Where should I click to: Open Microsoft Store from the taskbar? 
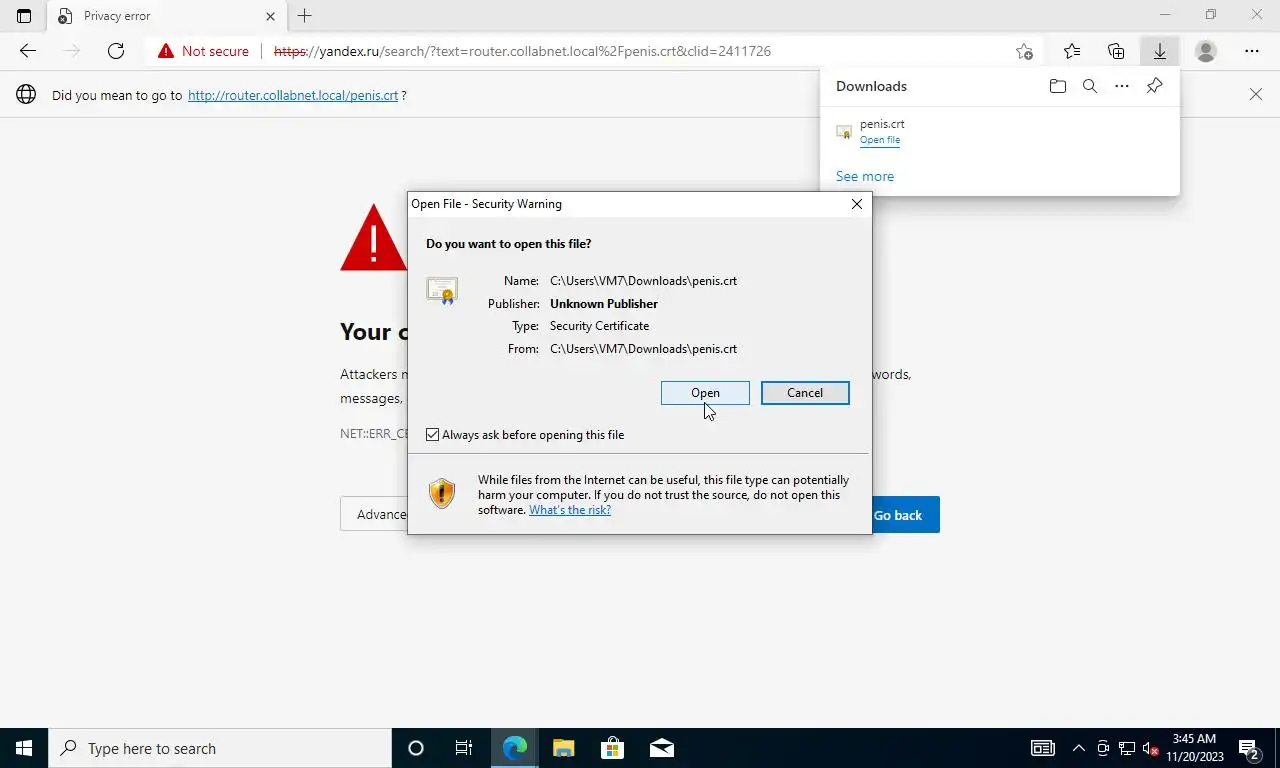[612, 748]
